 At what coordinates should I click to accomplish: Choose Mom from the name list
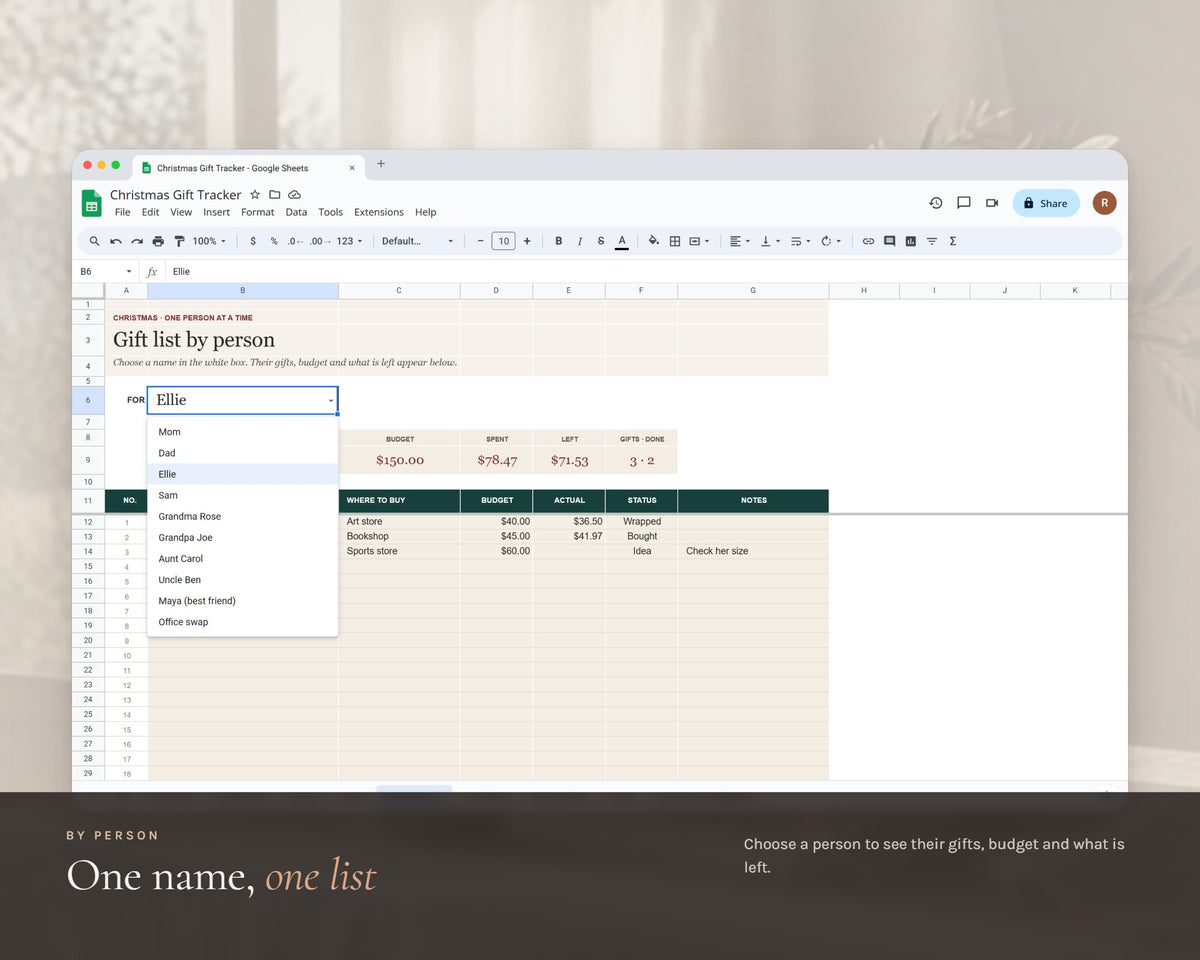[243, 432]
